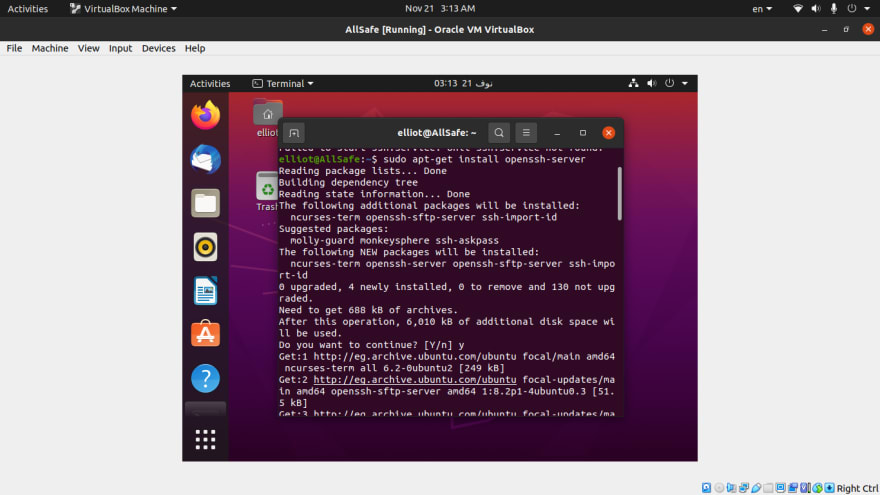Click 'molly-guard monkeysphere ssh-askpass' line
This screenshot has width=880, height=495.
(x=395, y=240)
